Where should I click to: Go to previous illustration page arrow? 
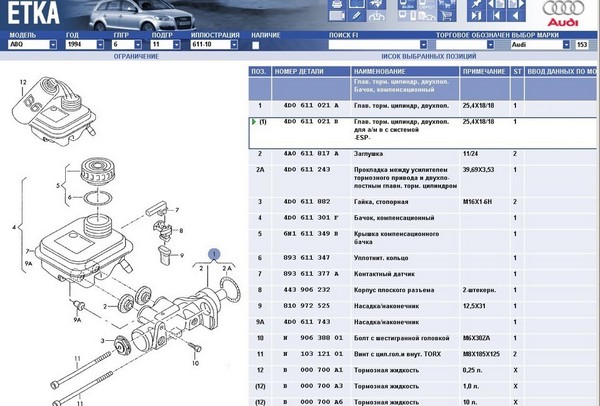click(x=497, y=5)
